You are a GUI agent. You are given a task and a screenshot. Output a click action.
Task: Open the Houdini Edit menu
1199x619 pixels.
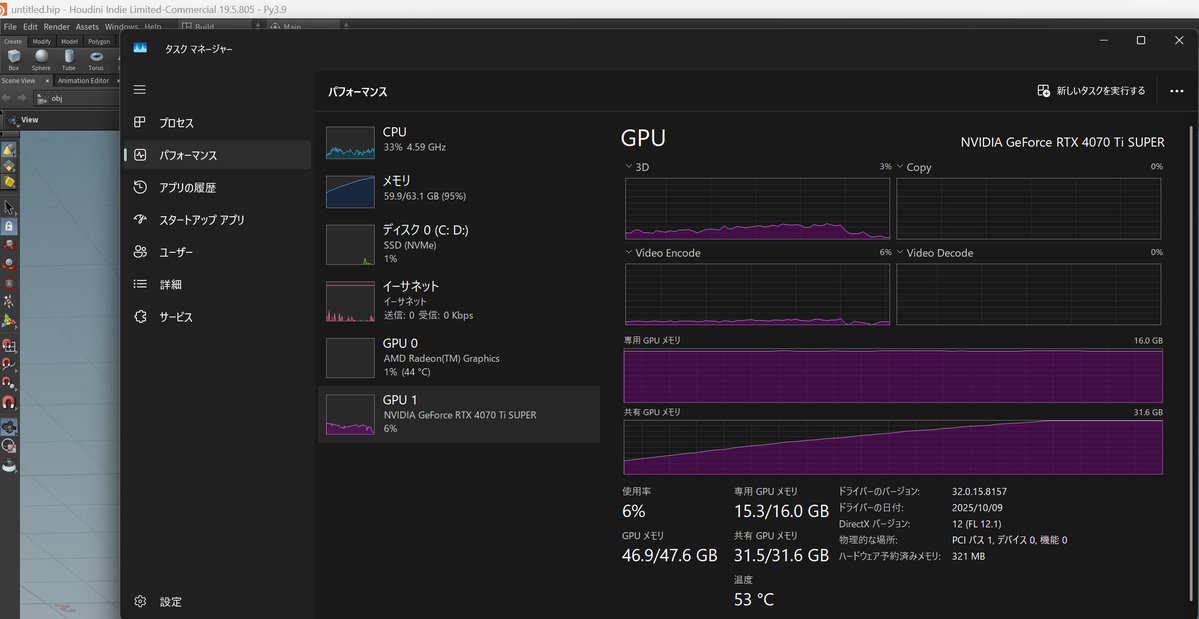[x=30, y=27]
